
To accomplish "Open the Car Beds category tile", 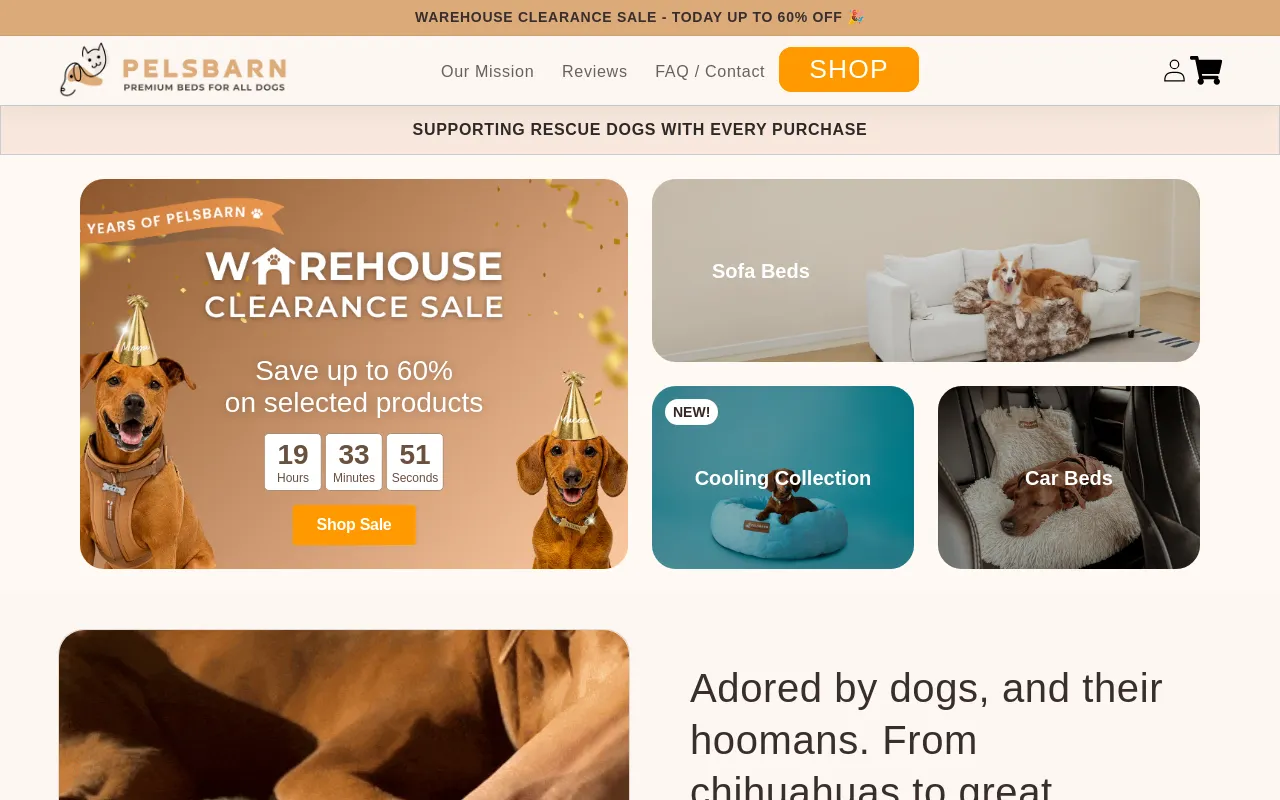I will [1069, 478].
